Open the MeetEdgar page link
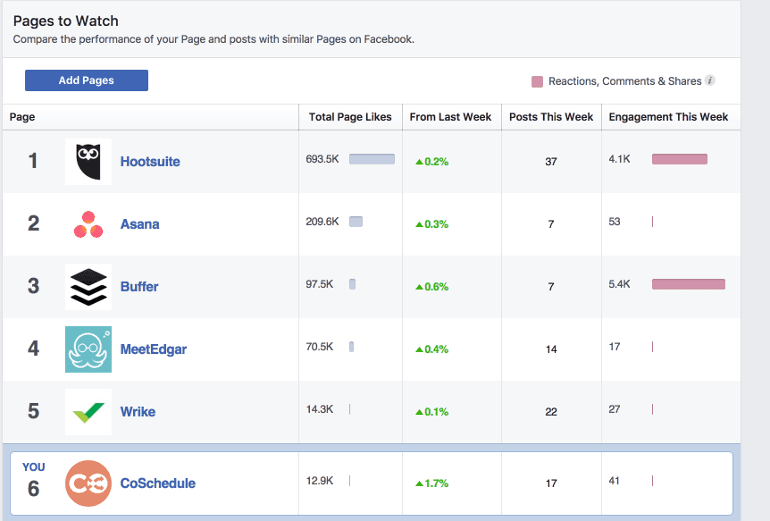Image resolution: width=770 pixels, height=521 pixels. [x=153, y=349]
